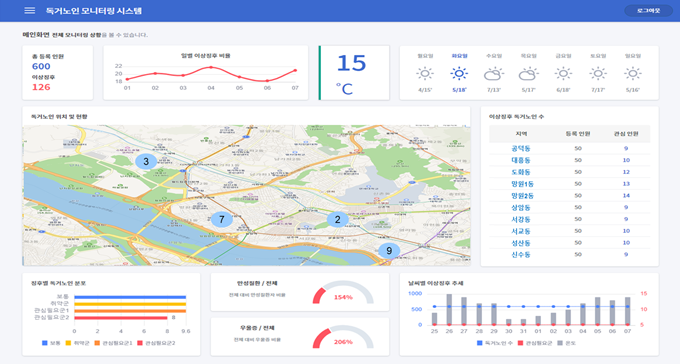Click the 로그아웃 logout button

click(648, 10)
